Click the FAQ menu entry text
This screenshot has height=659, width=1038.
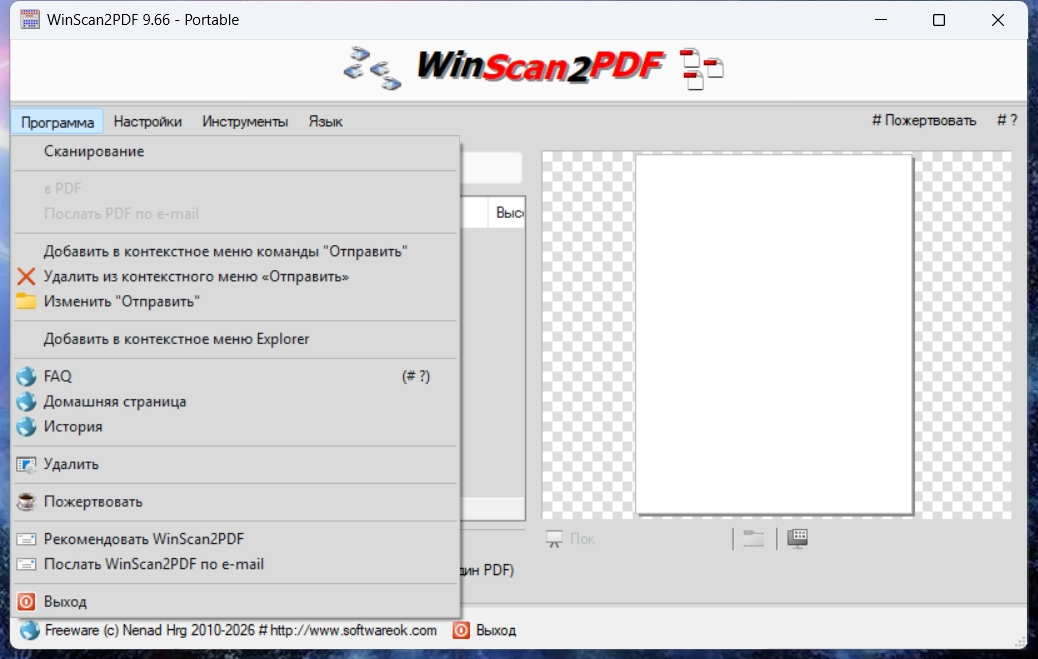click(x=58, y=377)
